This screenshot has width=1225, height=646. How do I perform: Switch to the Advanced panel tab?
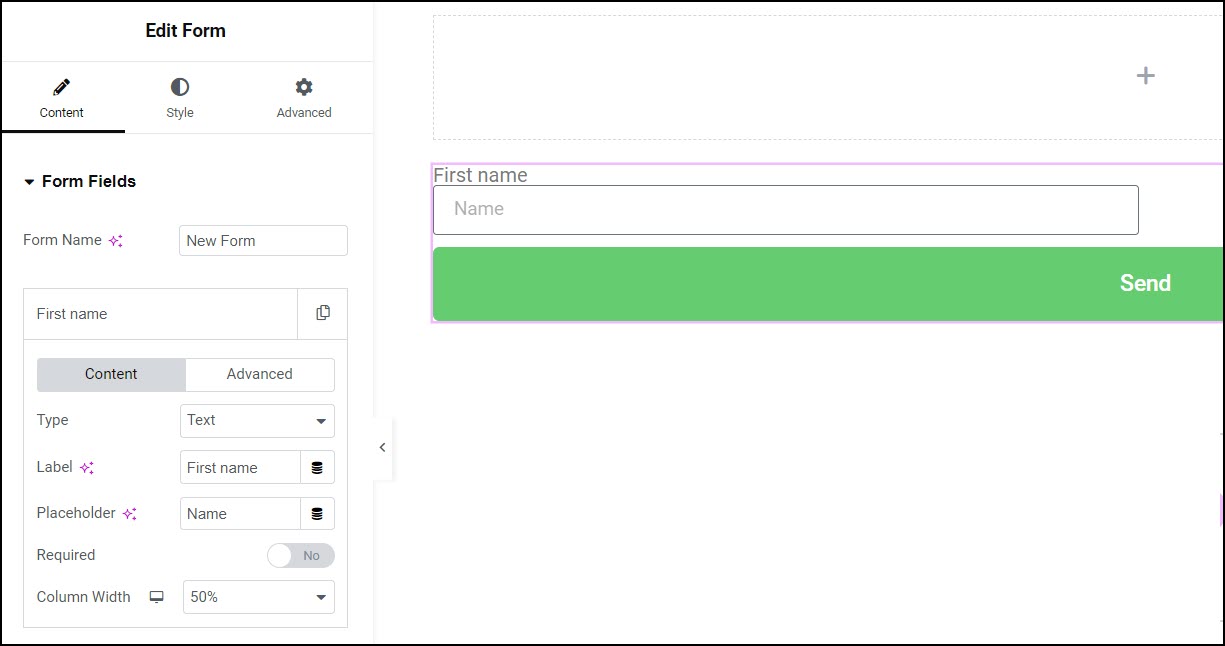tap(304, 98)
